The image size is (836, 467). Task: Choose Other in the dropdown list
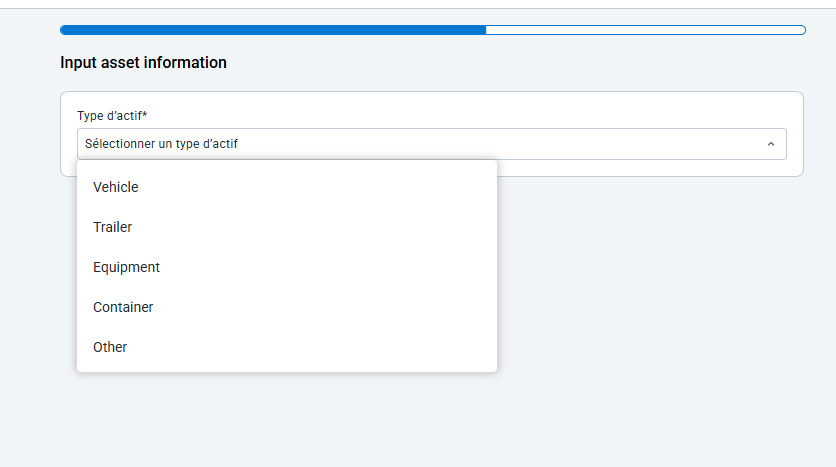110,347
